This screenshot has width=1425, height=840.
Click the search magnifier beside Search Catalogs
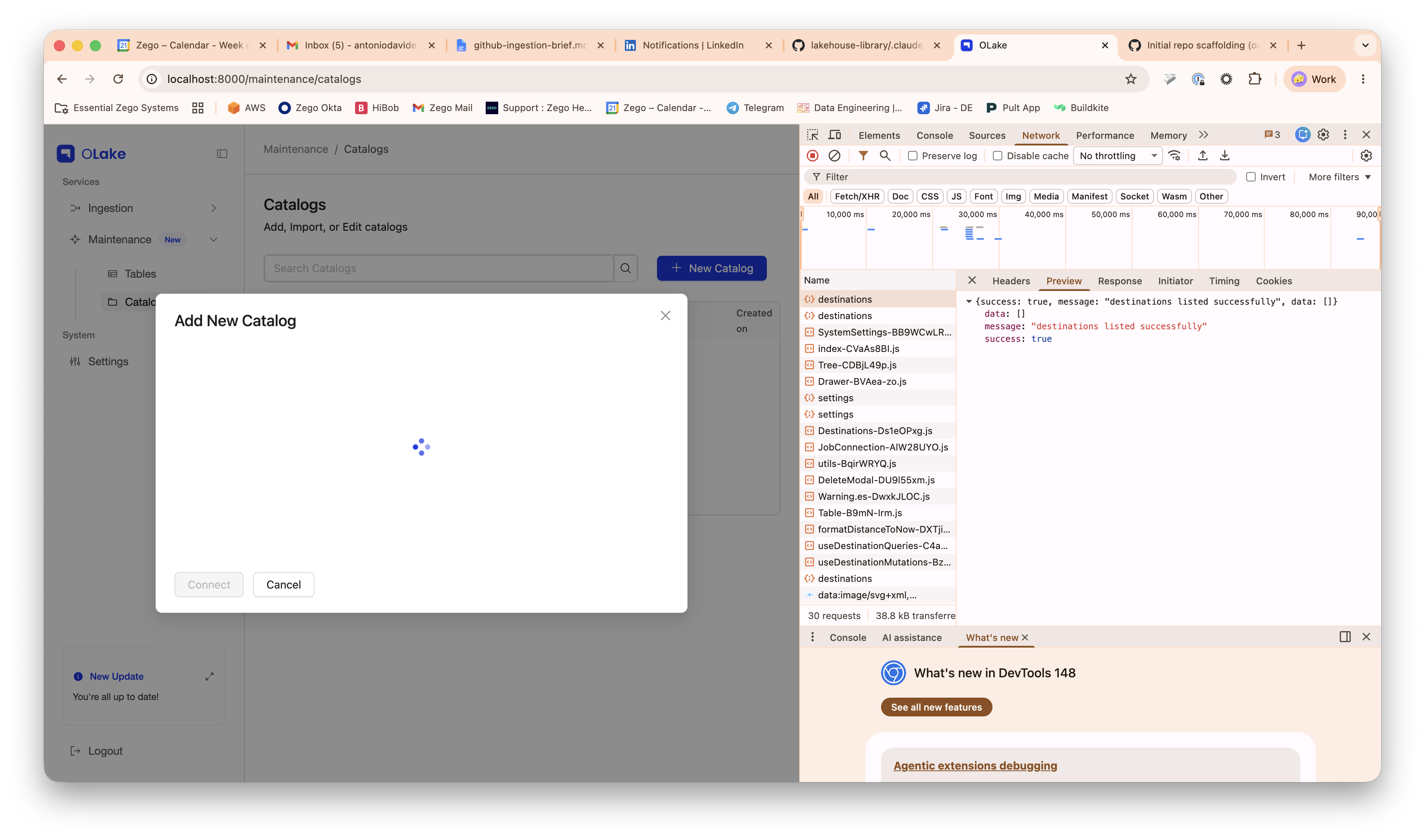point(625,268)
